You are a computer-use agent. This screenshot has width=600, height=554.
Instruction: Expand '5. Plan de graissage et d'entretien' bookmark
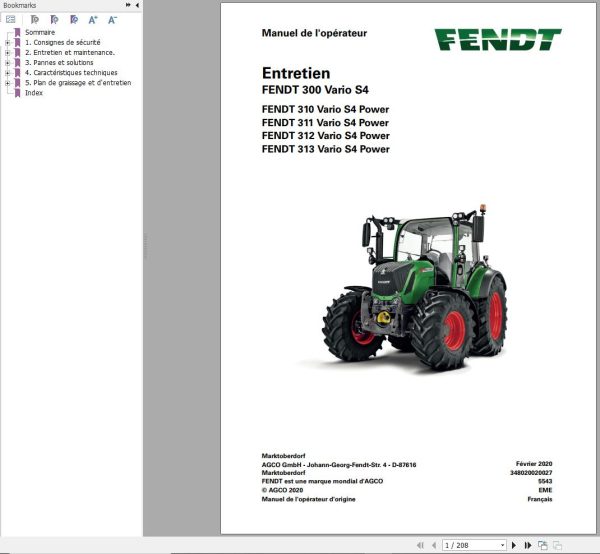pos(8,83)
